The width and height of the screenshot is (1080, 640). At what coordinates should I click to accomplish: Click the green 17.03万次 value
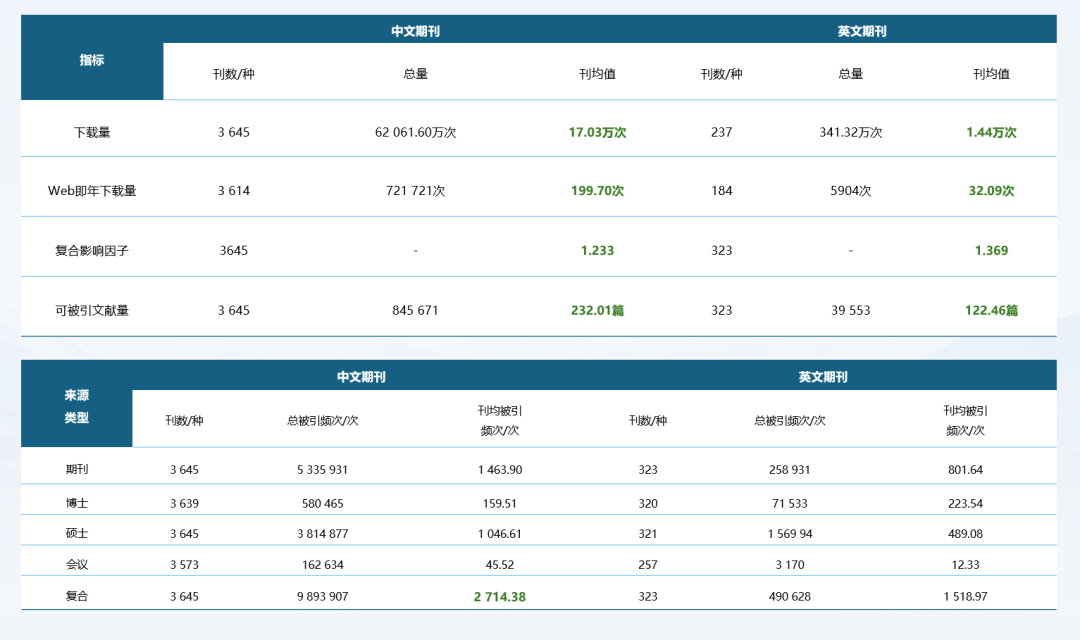pos(597,132)
